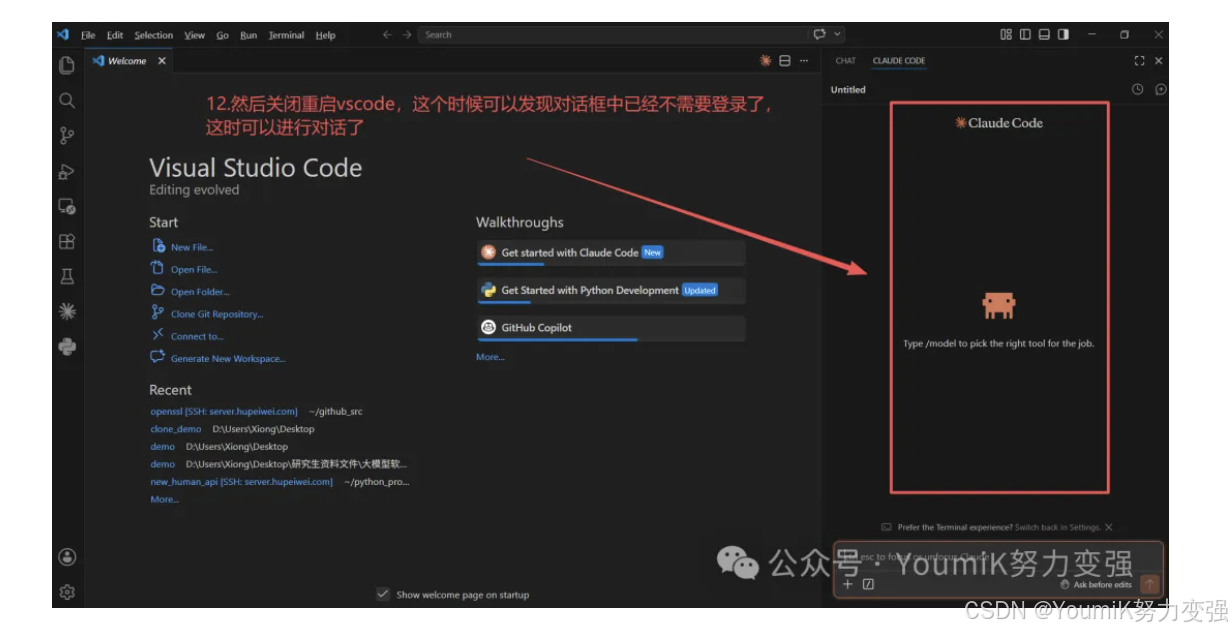
Task: Expand More... under Recent list
Action: click(x=164, y=499)
